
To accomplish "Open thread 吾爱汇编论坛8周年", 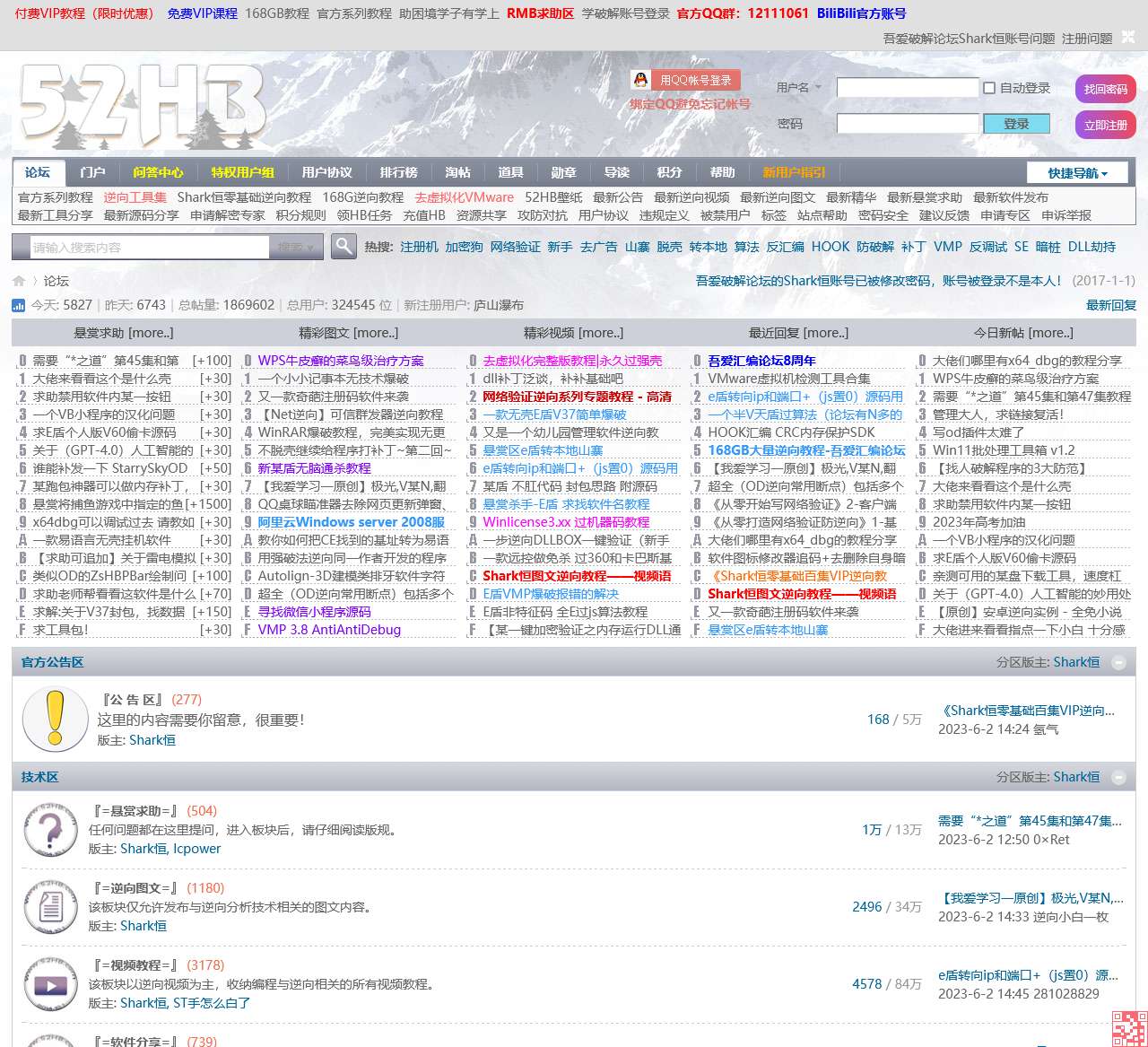I will pos(761,361).
